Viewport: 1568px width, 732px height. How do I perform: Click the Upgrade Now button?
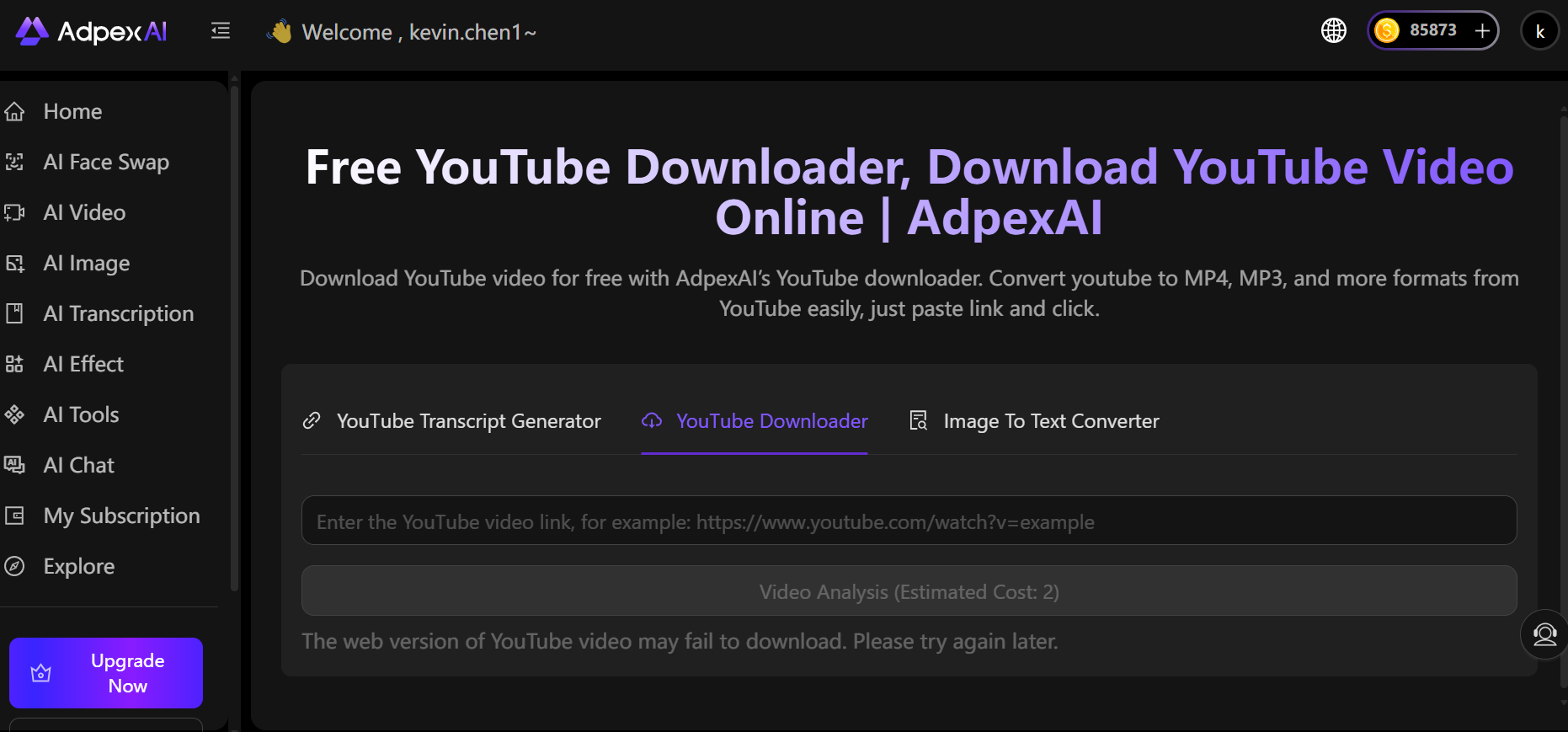click(106, 673)
